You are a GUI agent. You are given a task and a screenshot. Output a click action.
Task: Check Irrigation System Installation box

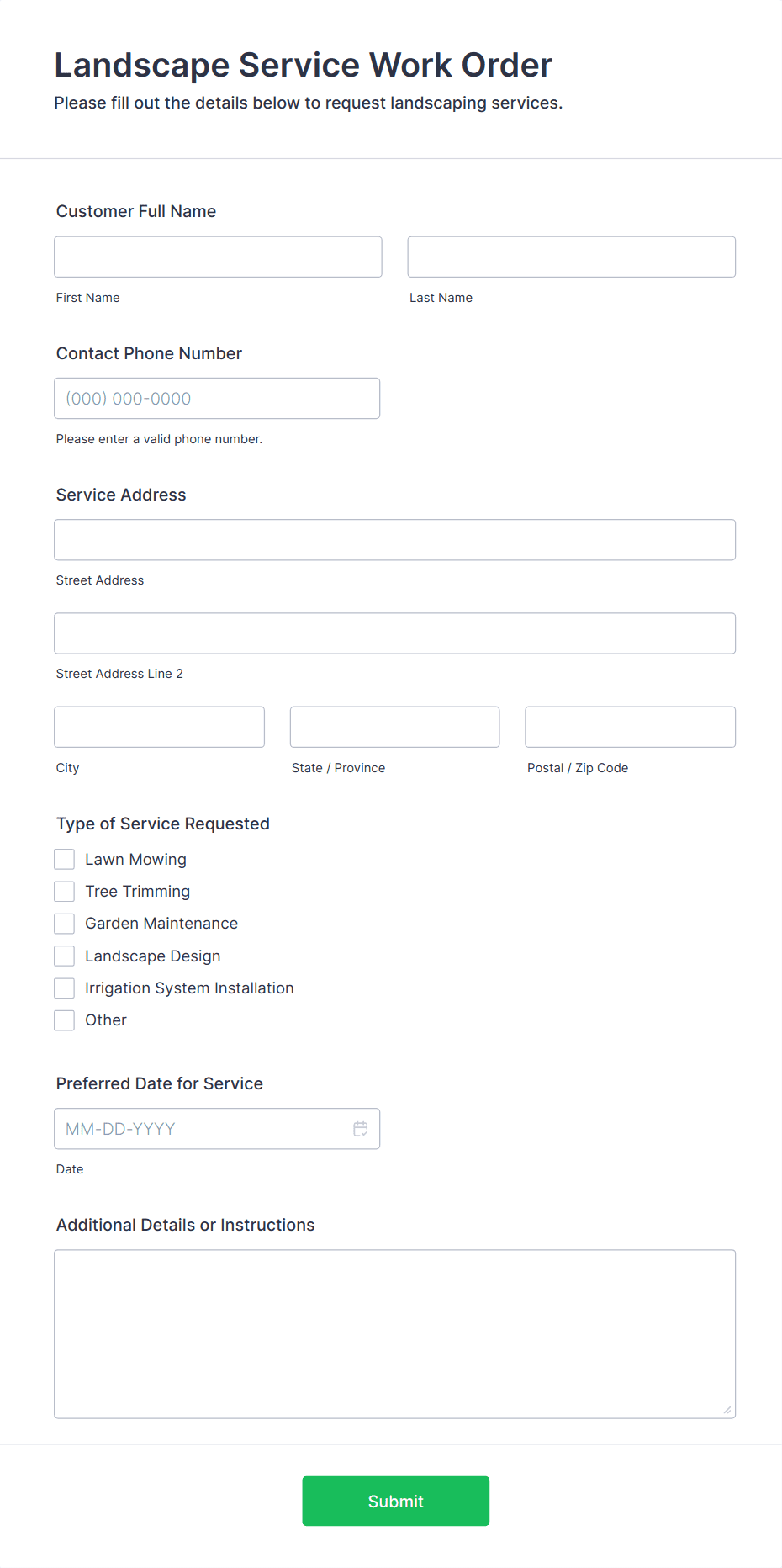click(x=65, y=988)
